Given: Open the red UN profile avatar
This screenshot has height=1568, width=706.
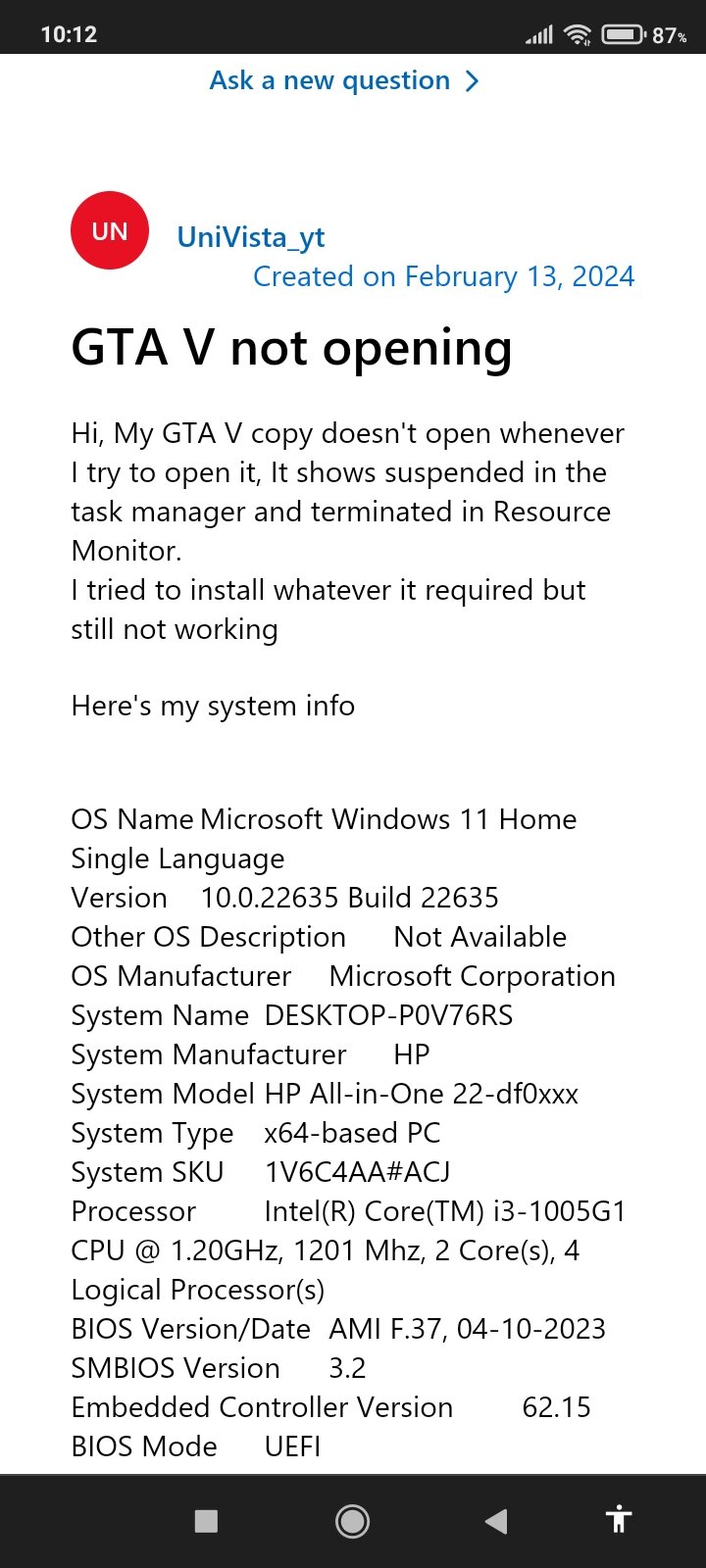Looking at the screenshot, I should click(110, 231).
